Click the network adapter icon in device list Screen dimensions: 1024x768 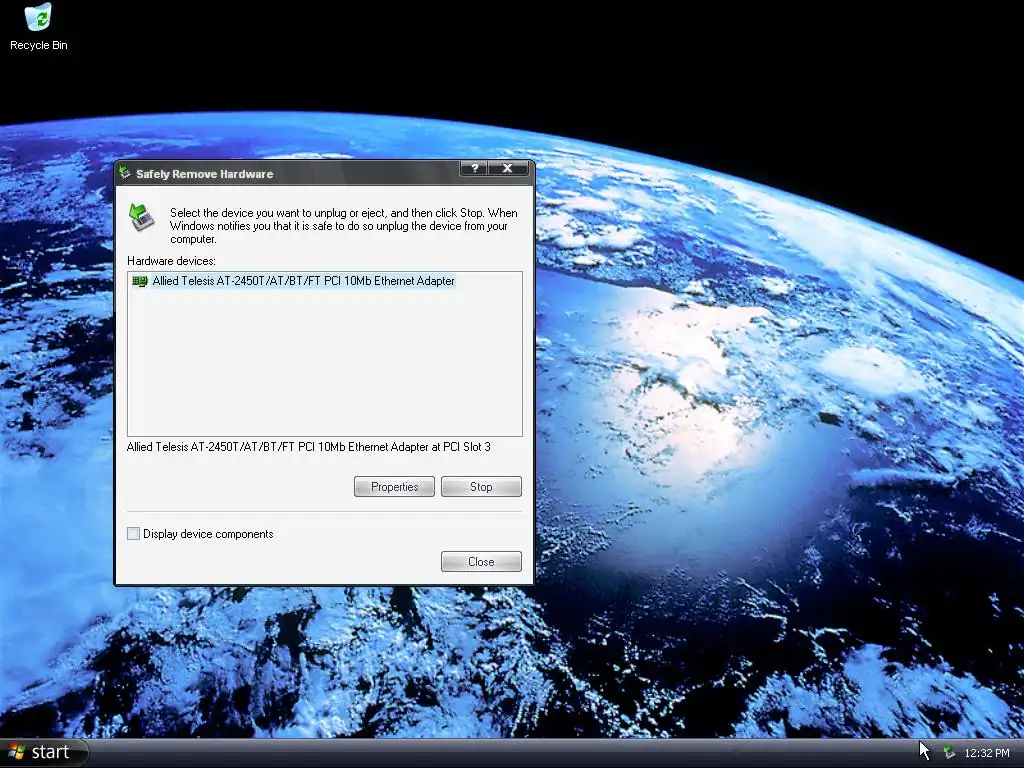(x=140, y=281)
